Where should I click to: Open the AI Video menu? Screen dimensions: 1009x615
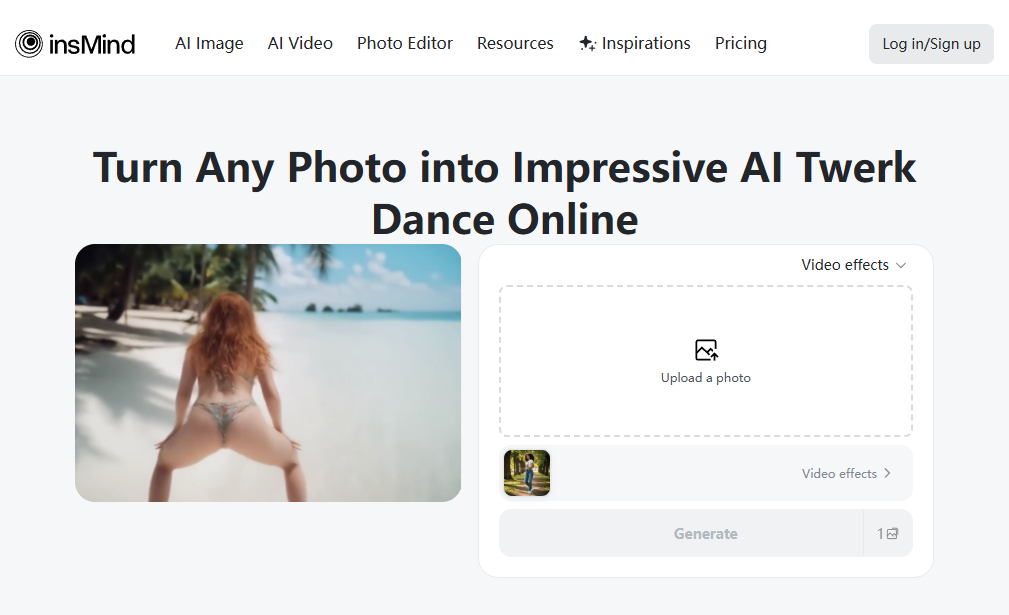(x=300, y=43)
